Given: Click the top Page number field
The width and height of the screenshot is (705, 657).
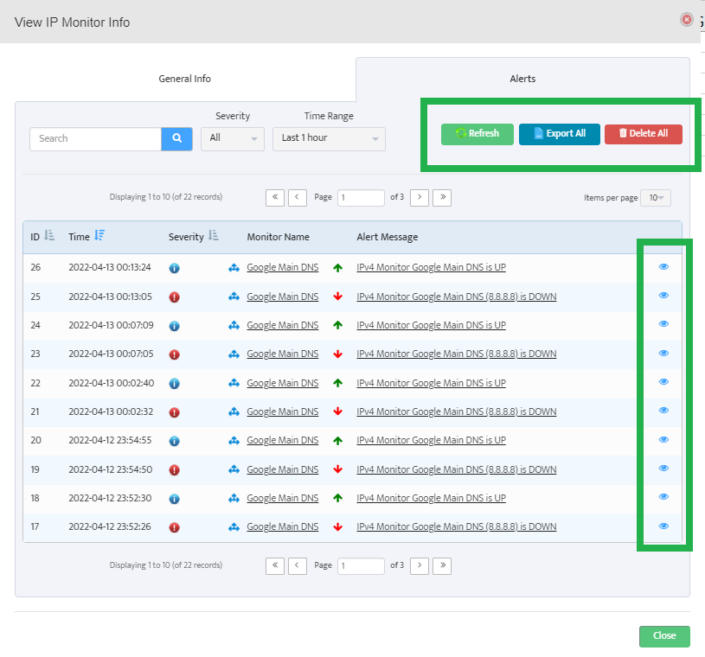Looking at the screenshot, I should (361, 197).
